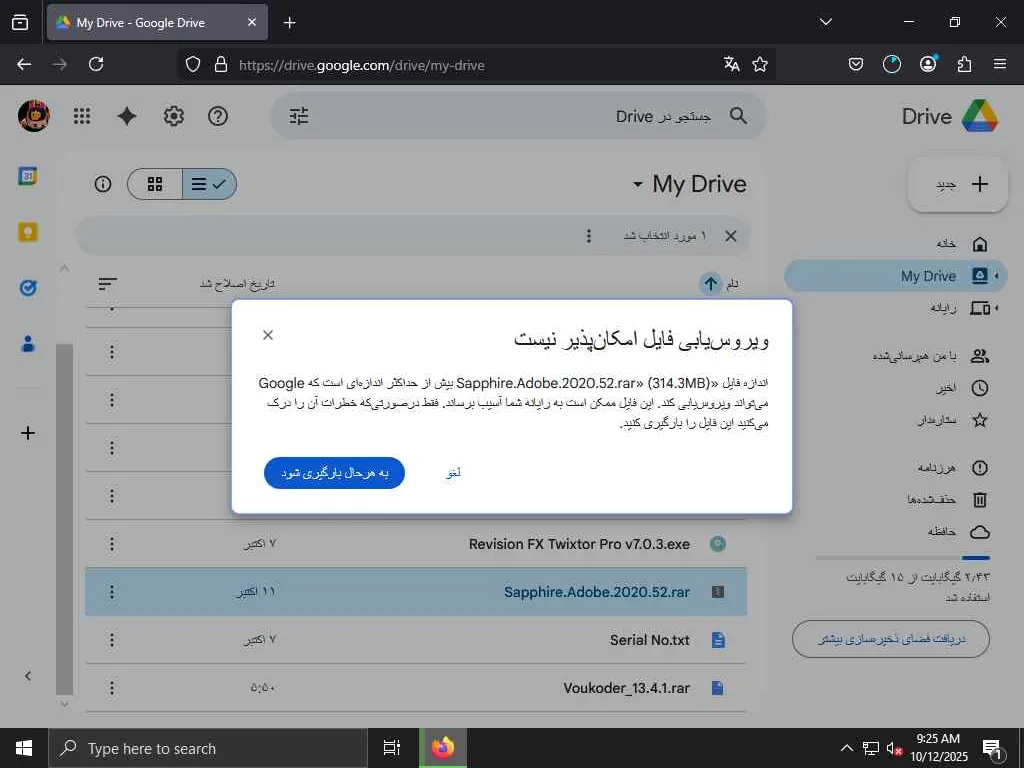This screenshot has height=768, width=1024.
Task: Open Firefox extensions puzzle icon
Action: click(964, 64)
